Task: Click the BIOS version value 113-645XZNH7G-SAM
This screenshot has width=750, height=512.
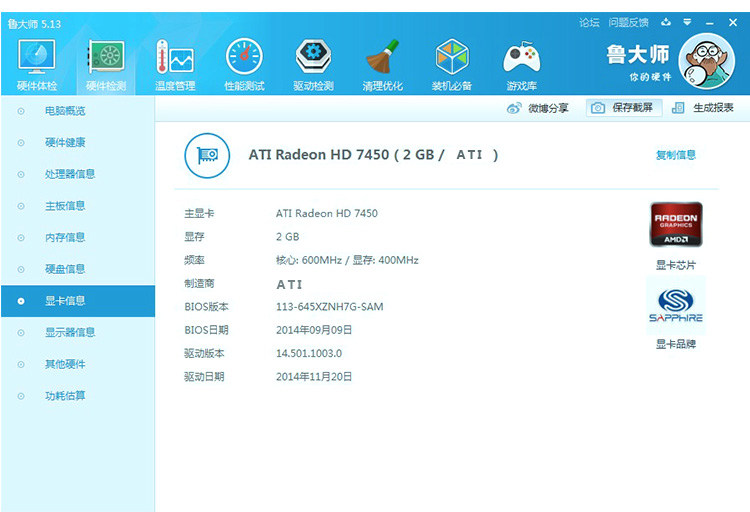Action: (330, 307)
